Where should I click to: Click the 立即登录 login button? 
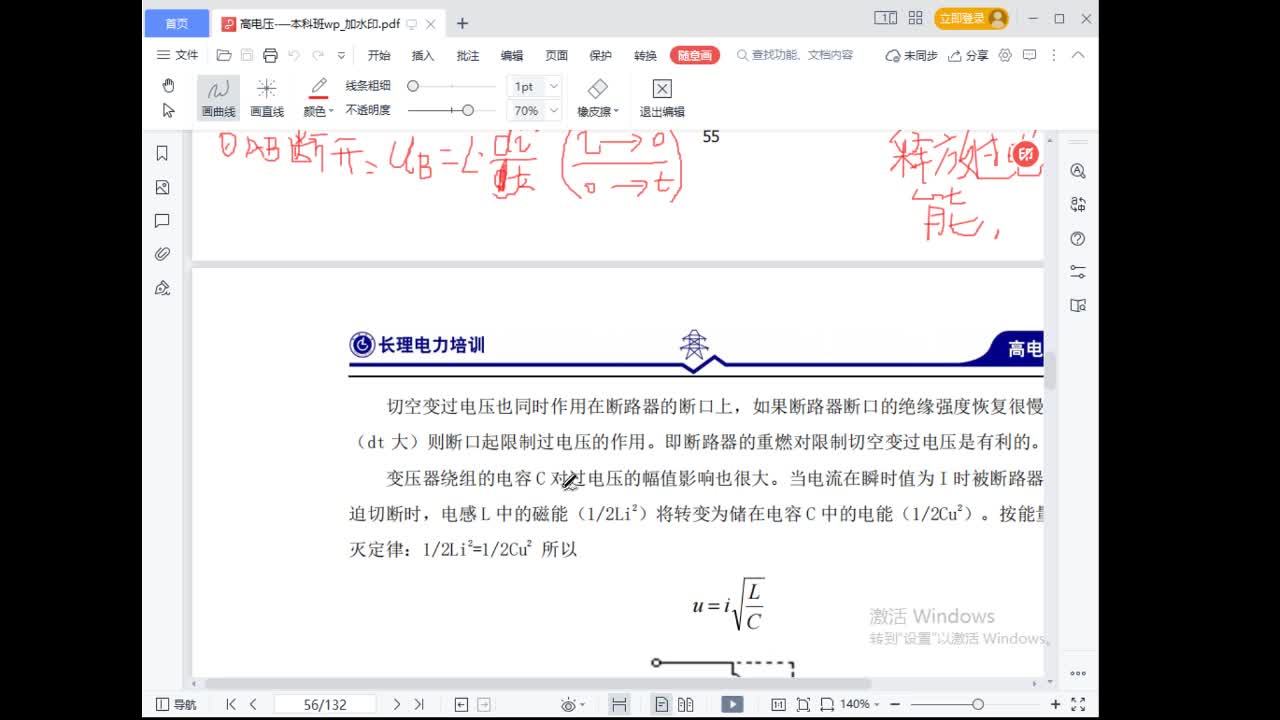click(971, 19)
